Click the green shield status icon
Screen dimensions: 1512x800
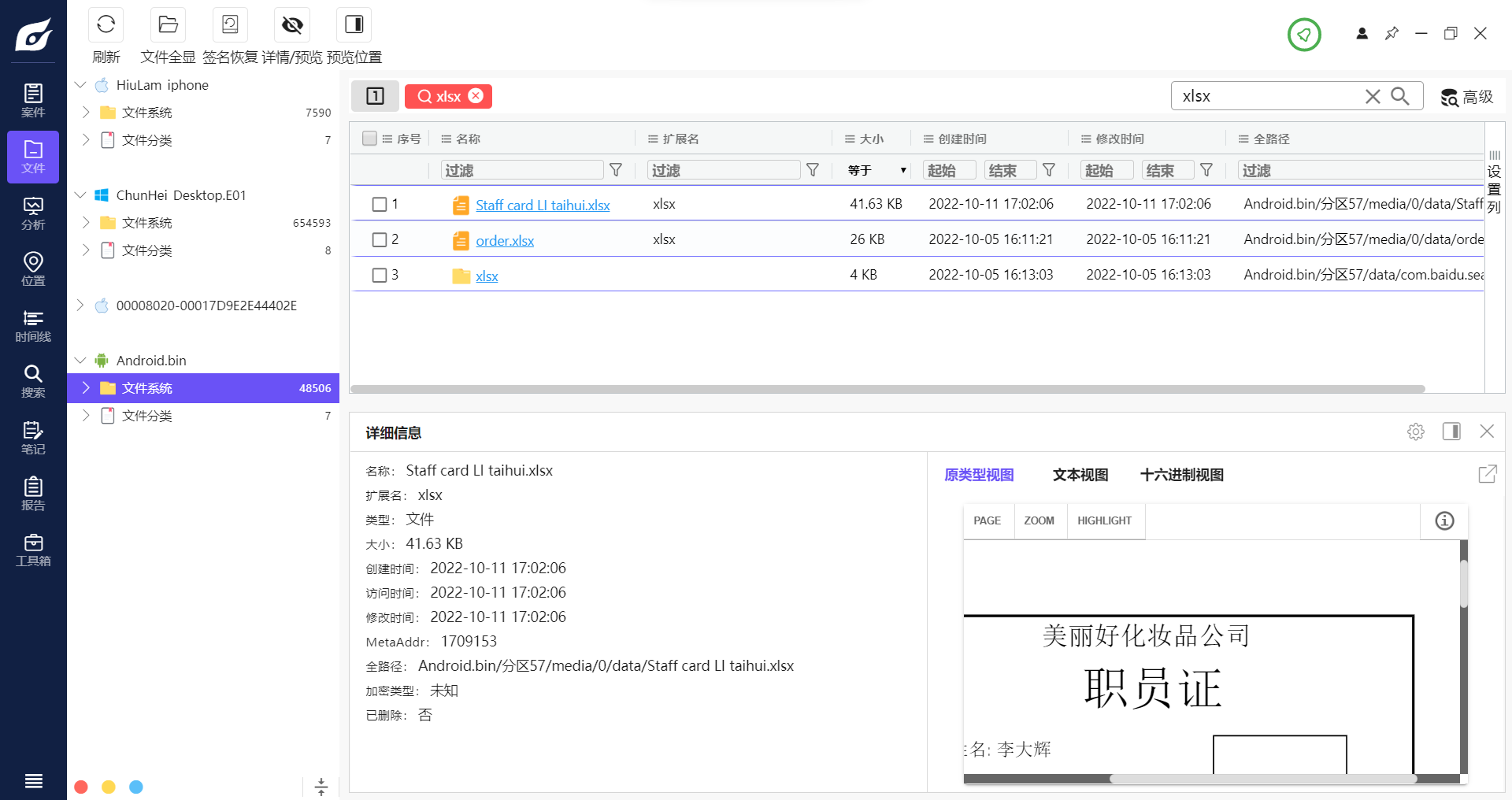[1304, 35]
